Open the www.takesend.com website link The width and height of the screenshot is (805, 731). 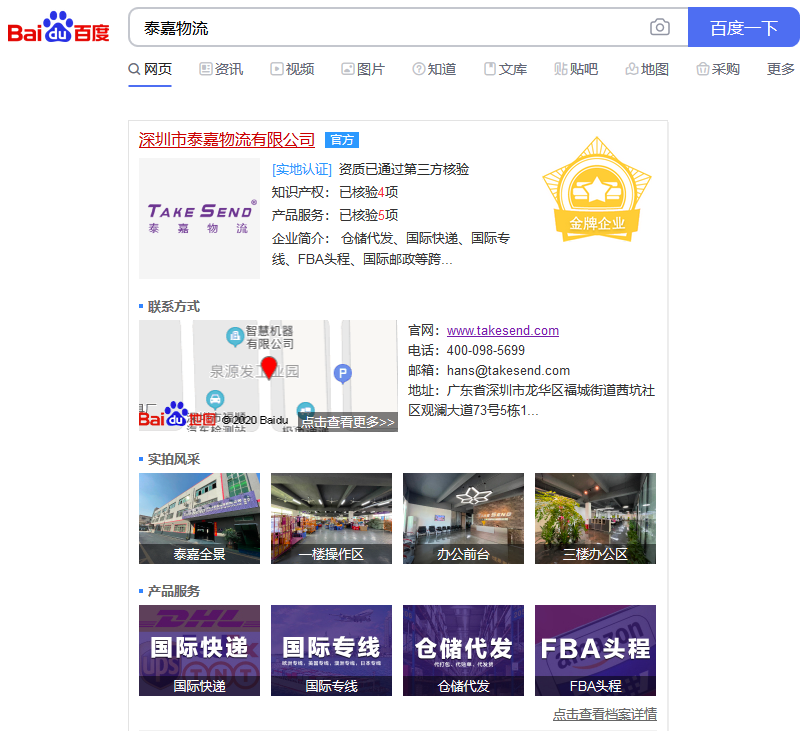[x=502, y=330]
